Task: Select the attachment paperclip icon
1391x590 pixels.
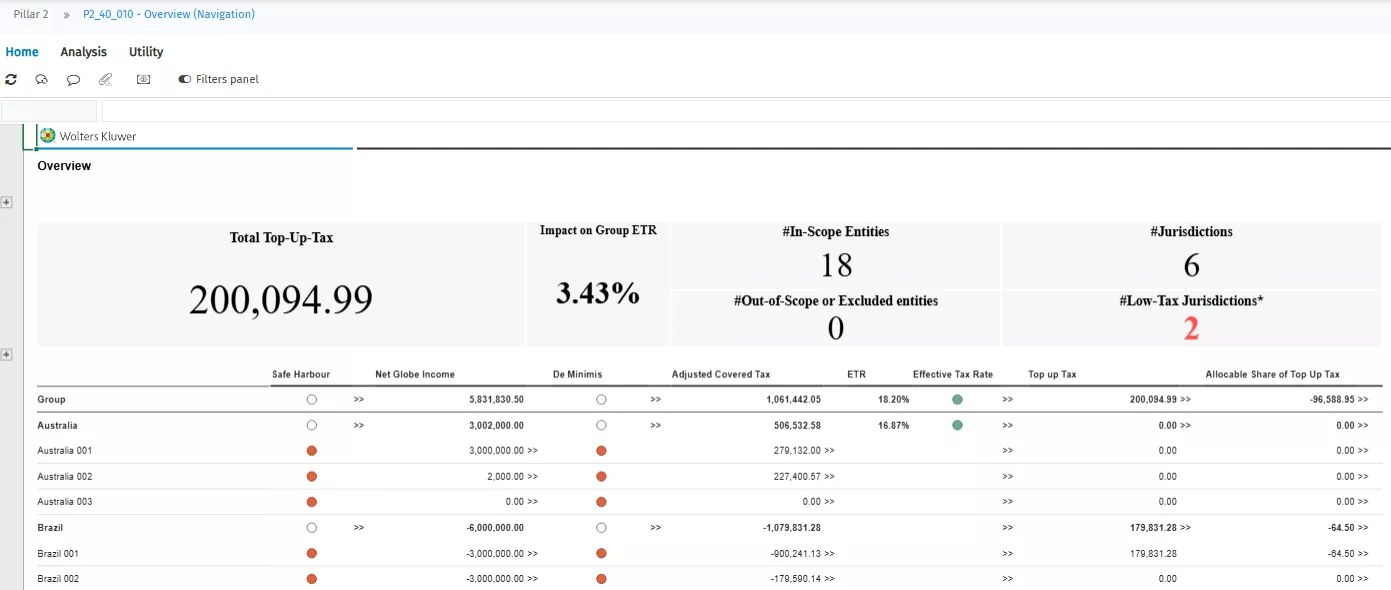Action: tap(104, 79)
